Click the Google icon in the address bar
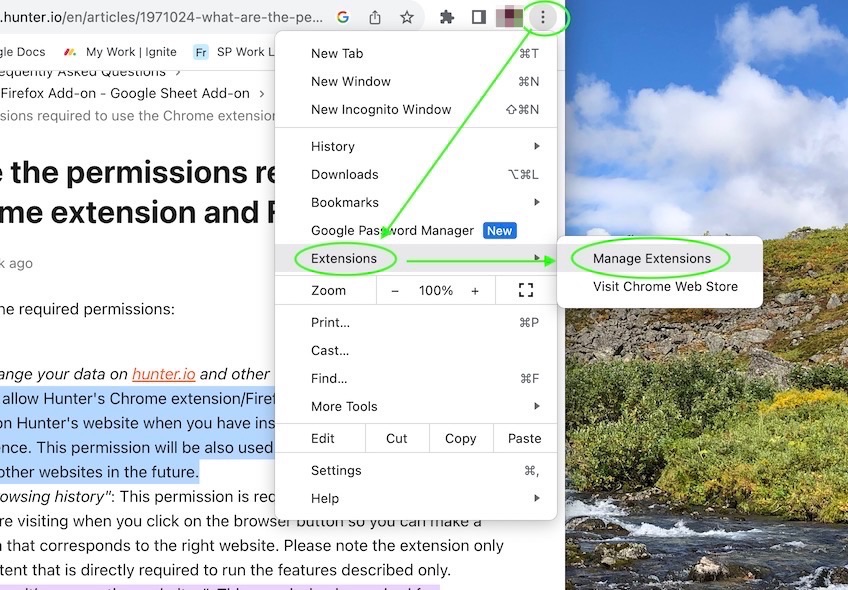Viewport: 848px width, 590px height. (343, 17)
